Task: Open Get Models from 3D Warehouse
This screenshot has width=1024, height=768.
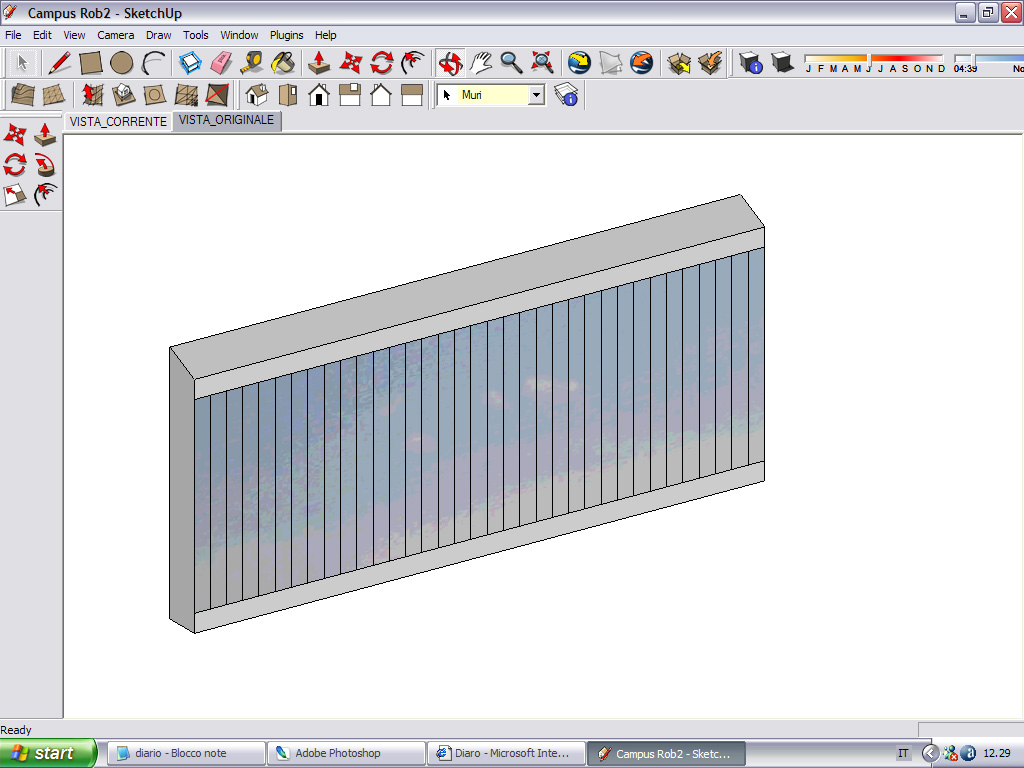Action: pyautogui.click(x=679, y=63)
